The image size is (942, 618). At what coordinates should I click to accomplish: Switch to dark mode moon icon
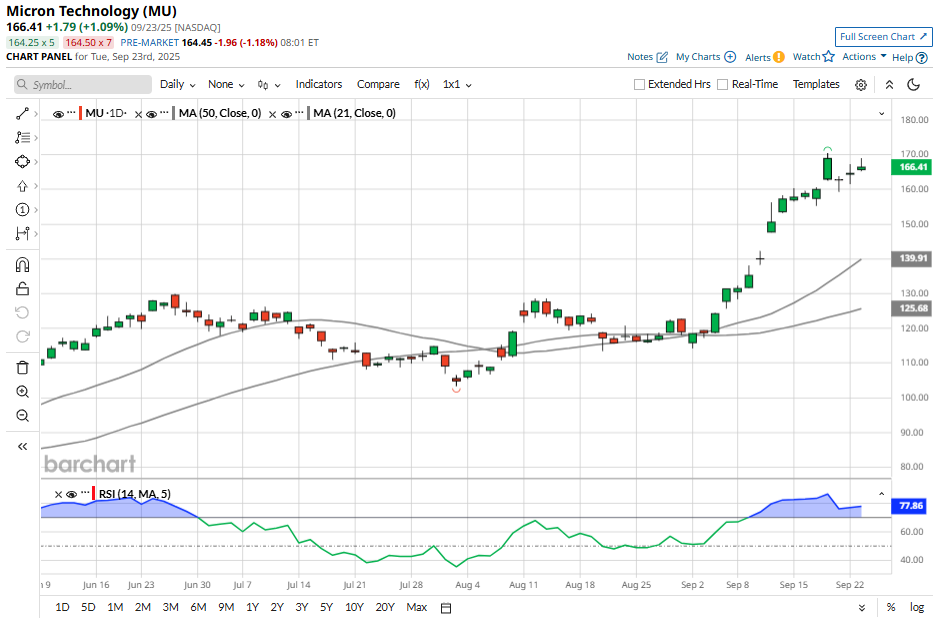(x=913, y=85)
